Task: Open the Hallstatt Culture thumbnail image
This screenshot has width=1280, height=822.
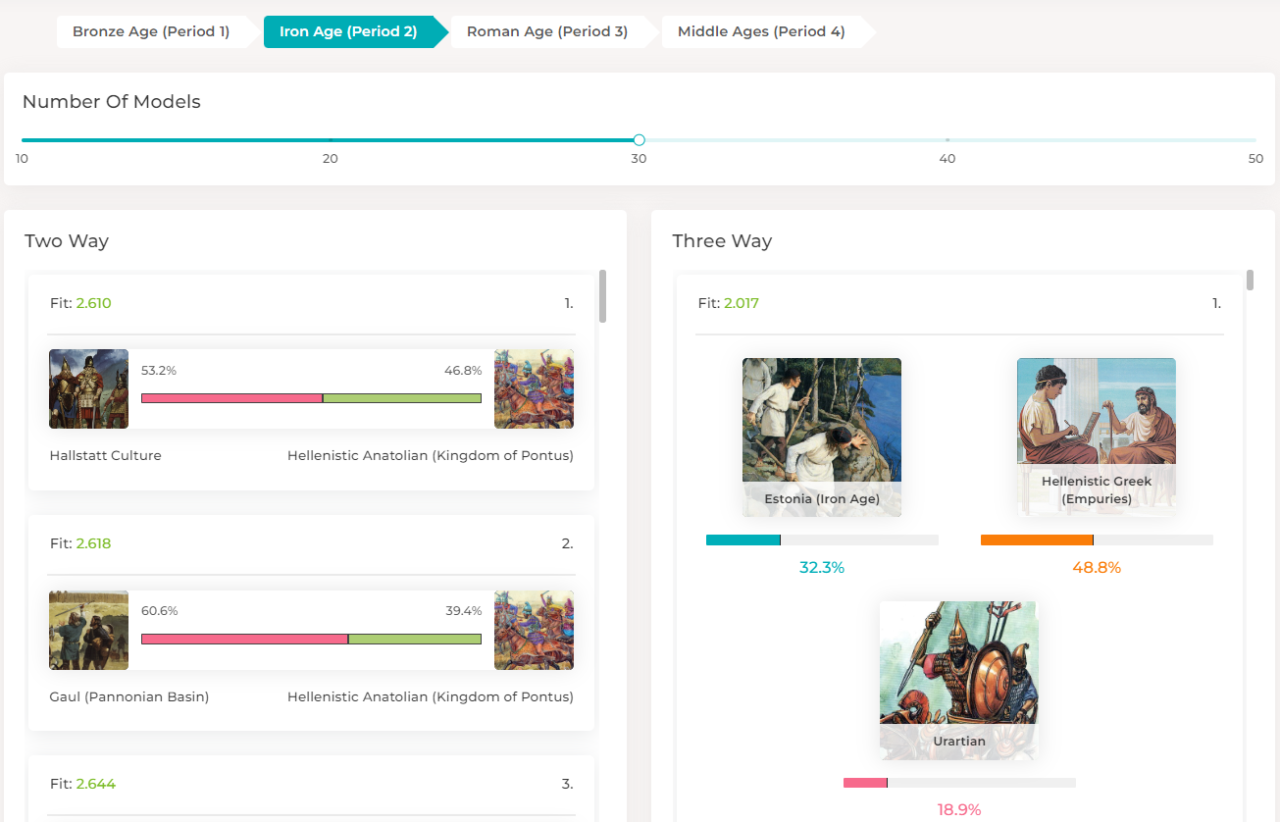Action: [89, 389]
